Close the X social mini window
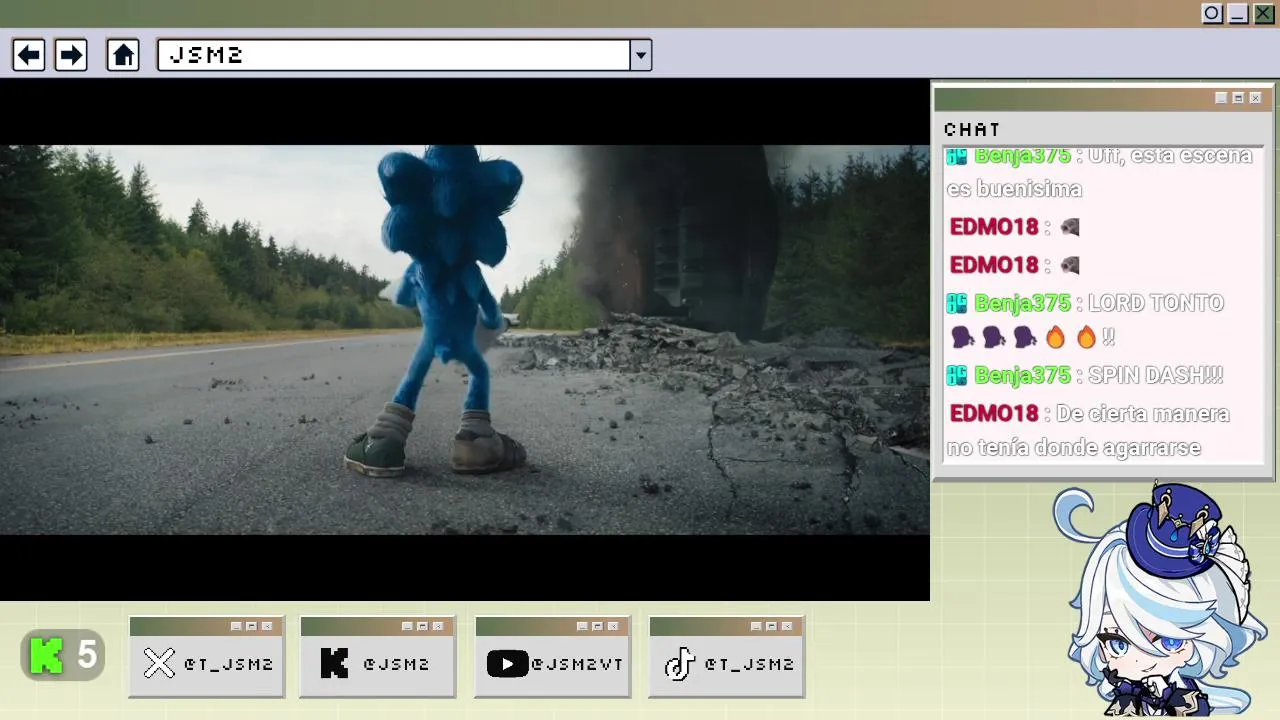 (267, 626)
